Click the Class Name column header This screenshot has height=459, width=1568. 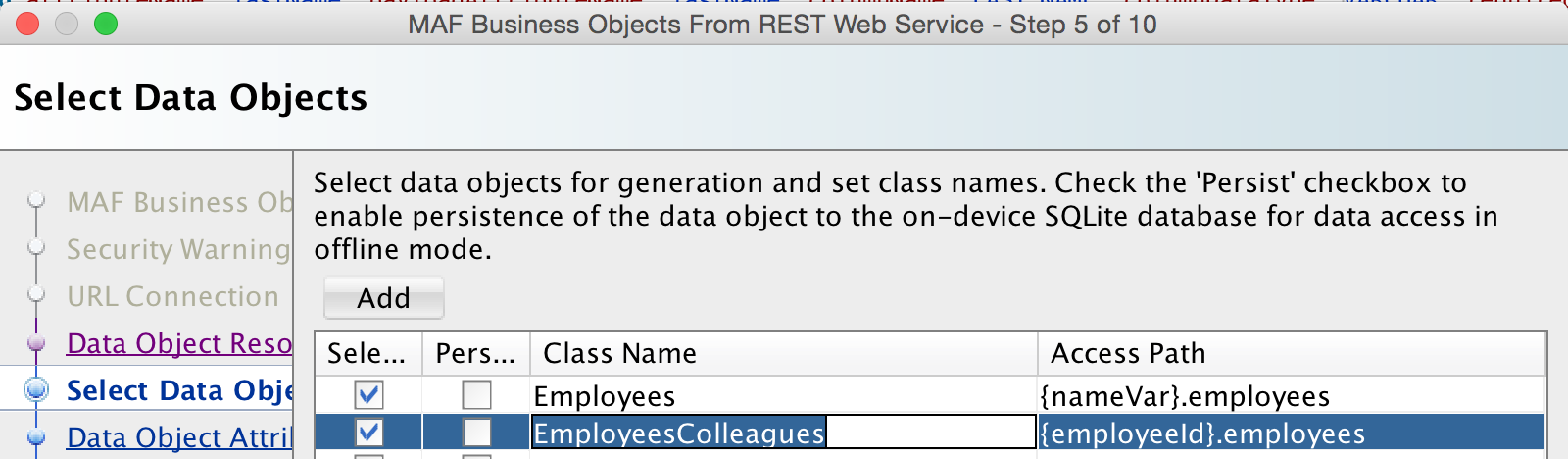782,353
